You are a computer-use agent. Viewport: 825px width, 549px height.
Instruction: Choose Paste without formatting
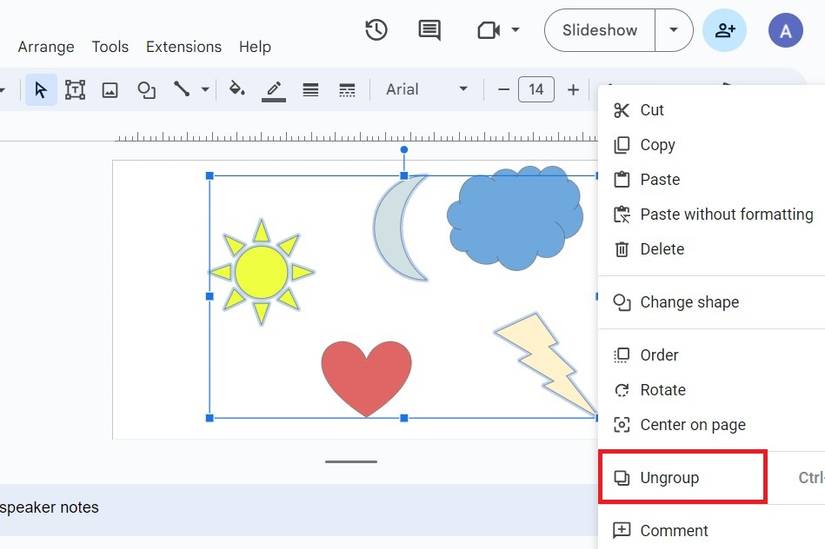[x=711, y=214]
